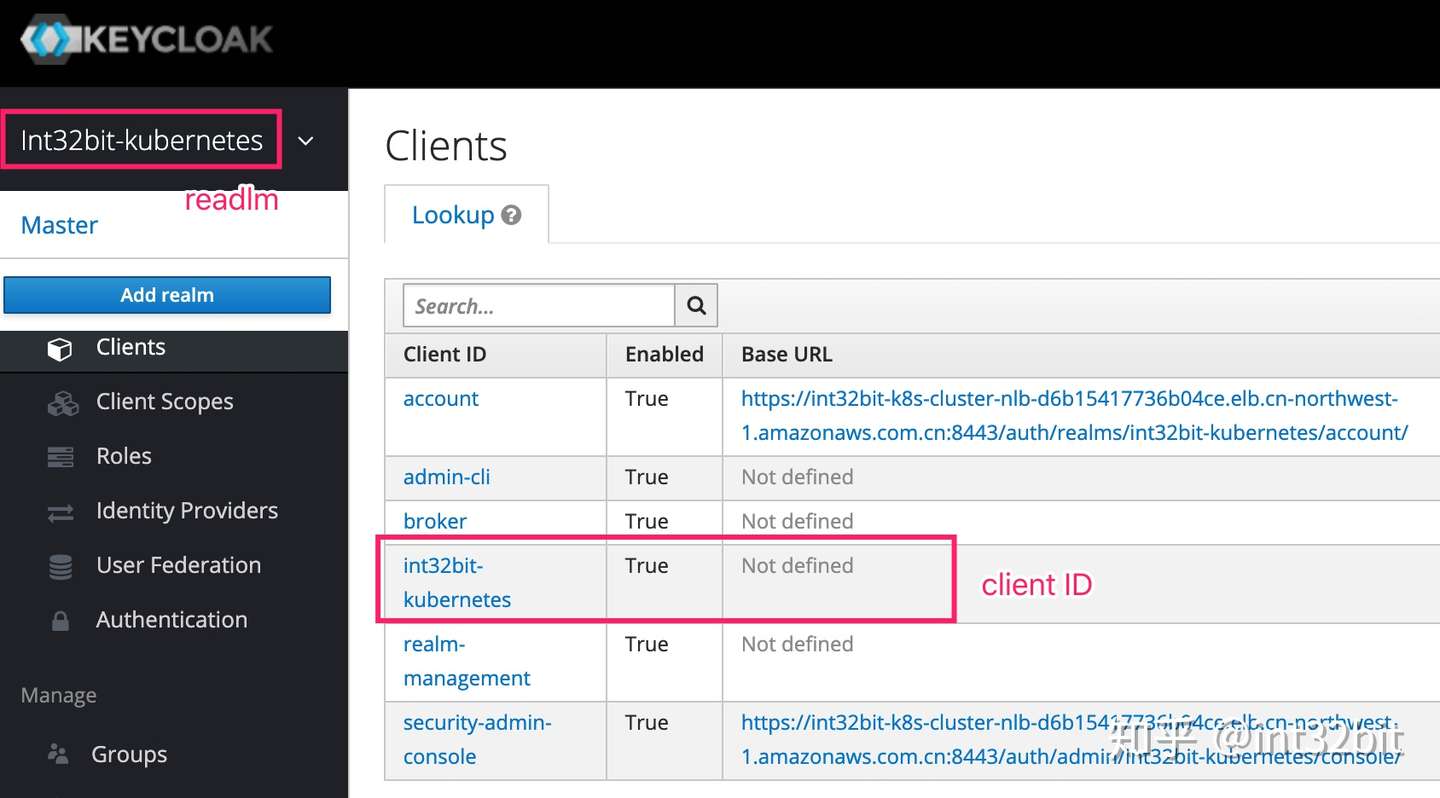Image resolution: width=1440 pixels, height=798 pixels.
Task: Click the Authentication lock icon
Action: tap(61, 621)
